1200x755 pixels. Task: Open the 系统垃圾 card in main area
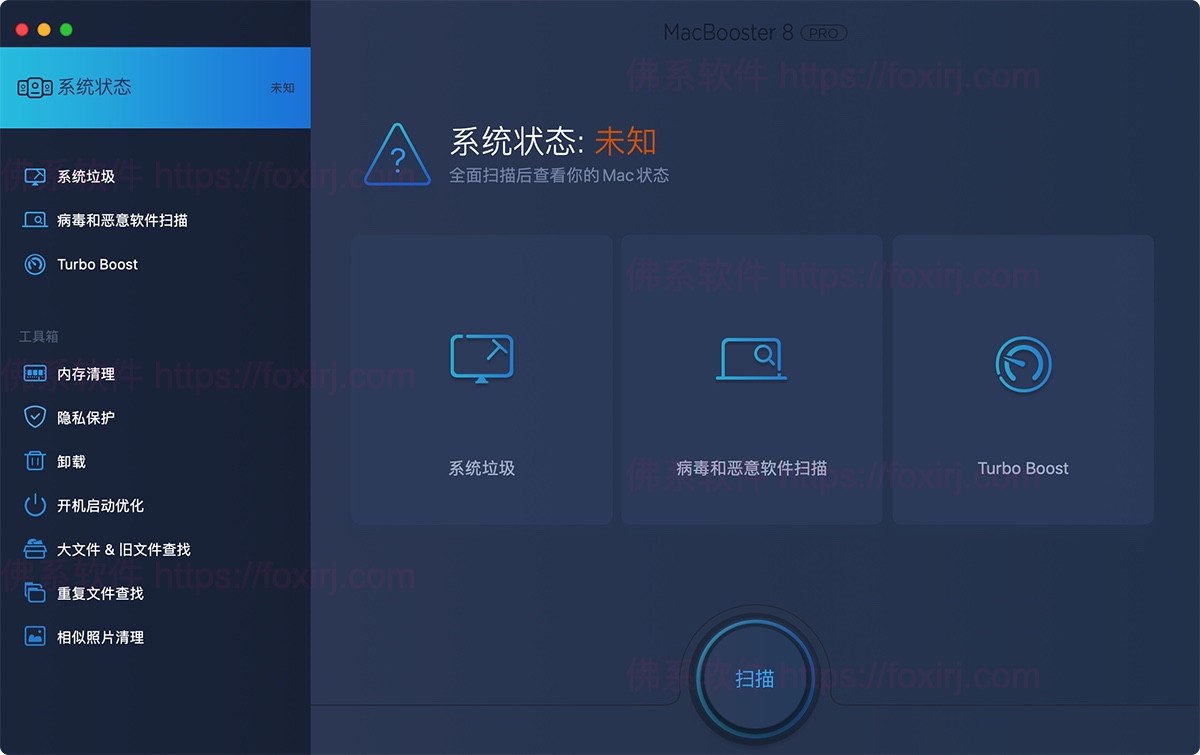point(481,380)
